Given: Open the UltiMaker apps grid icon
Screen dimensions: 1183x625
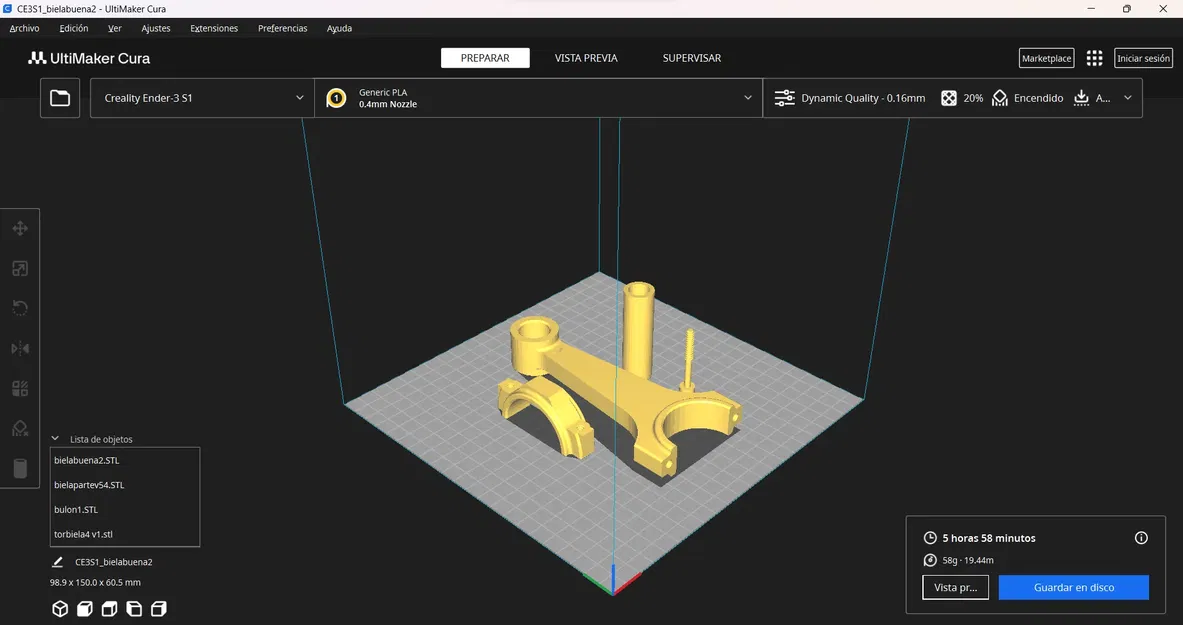Looking at the screenshot, I should [1094, 58].
